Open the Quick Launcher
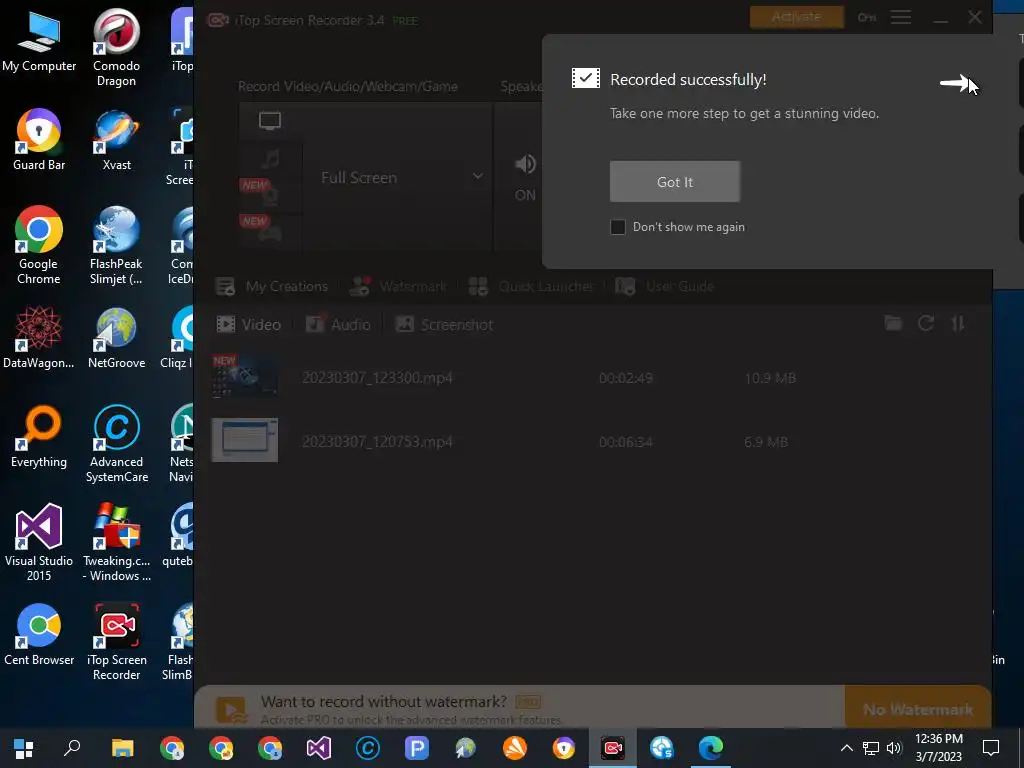This screenshot has width=1024, height=768. coord(531,286)
